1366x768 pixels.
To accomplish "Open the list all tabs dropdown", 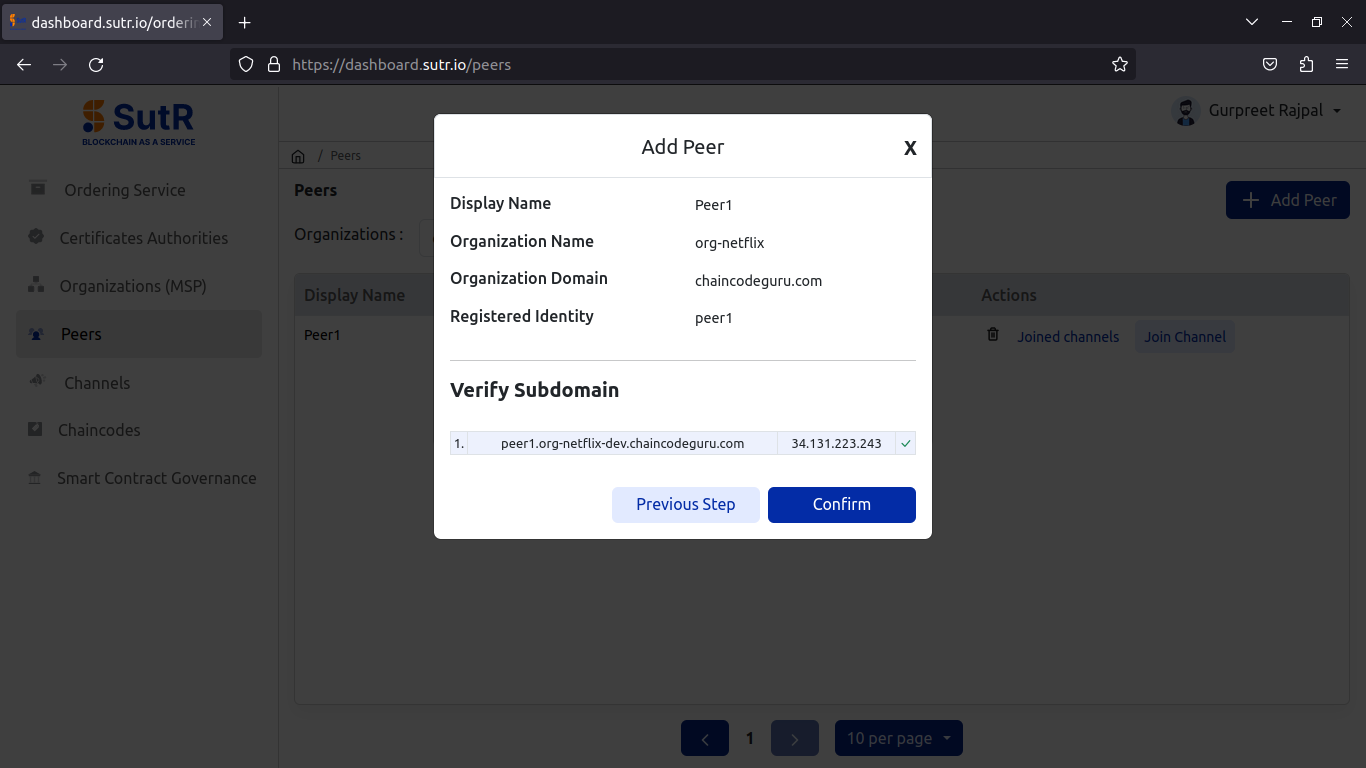I will click(x=1252, y=22).
